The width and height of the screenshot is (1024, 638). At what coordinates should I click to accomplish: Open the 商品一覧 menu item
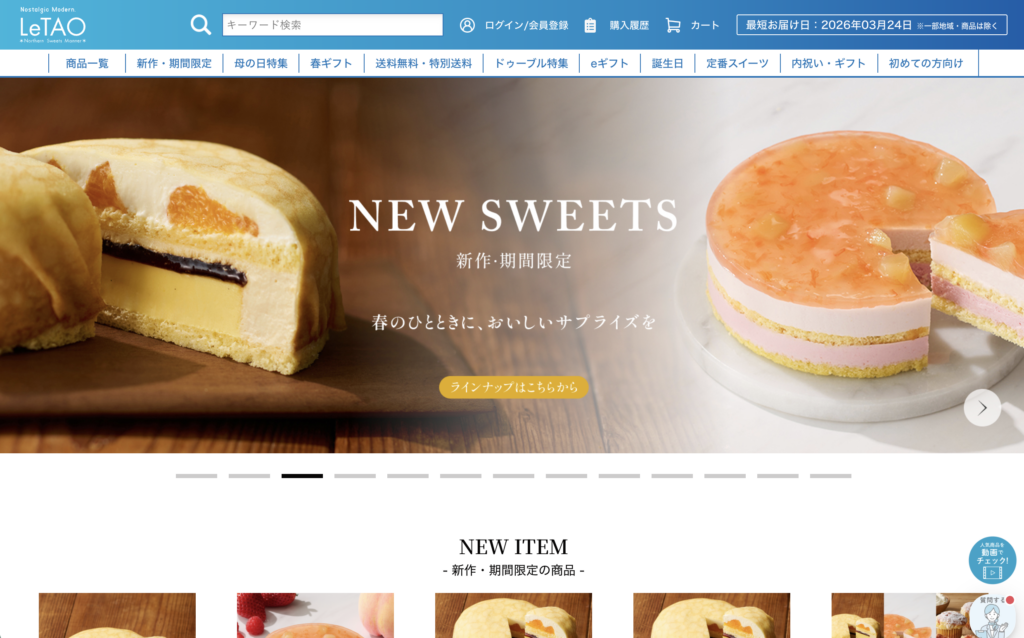[x=87, y=63]
